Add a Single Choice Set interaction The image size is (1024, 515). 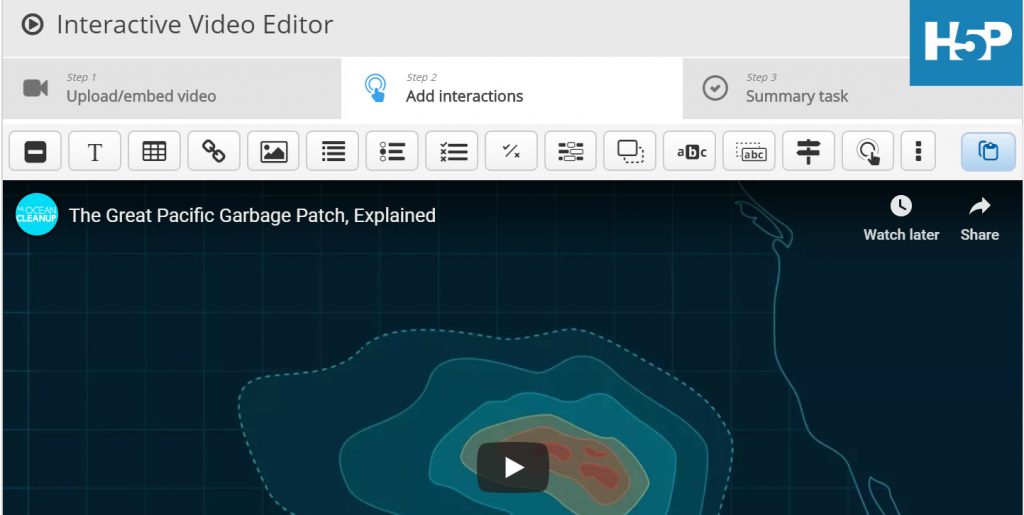click(x=392, y=151)
